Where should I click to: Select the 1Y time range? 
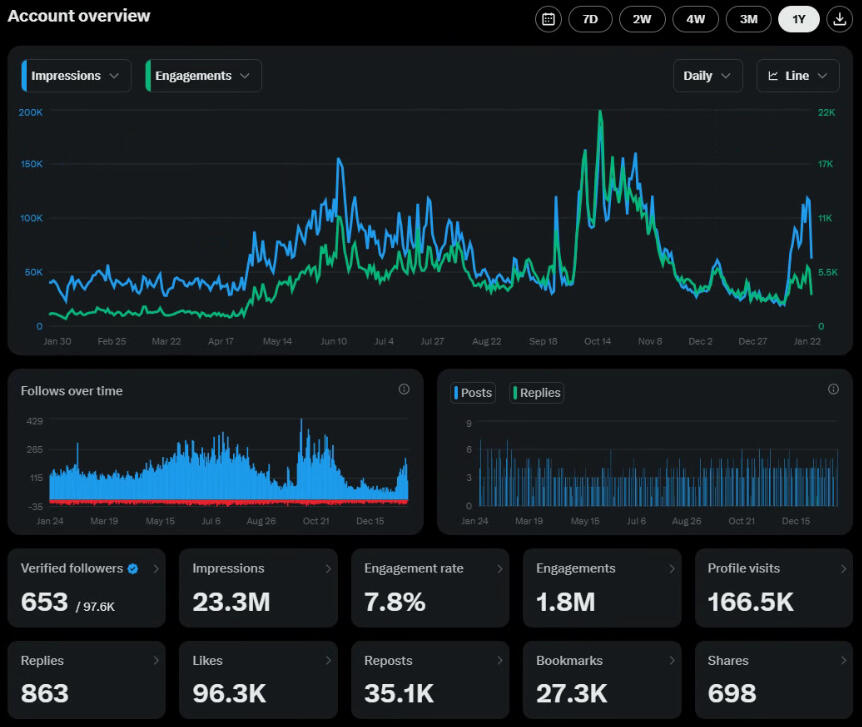coord(798,19)
